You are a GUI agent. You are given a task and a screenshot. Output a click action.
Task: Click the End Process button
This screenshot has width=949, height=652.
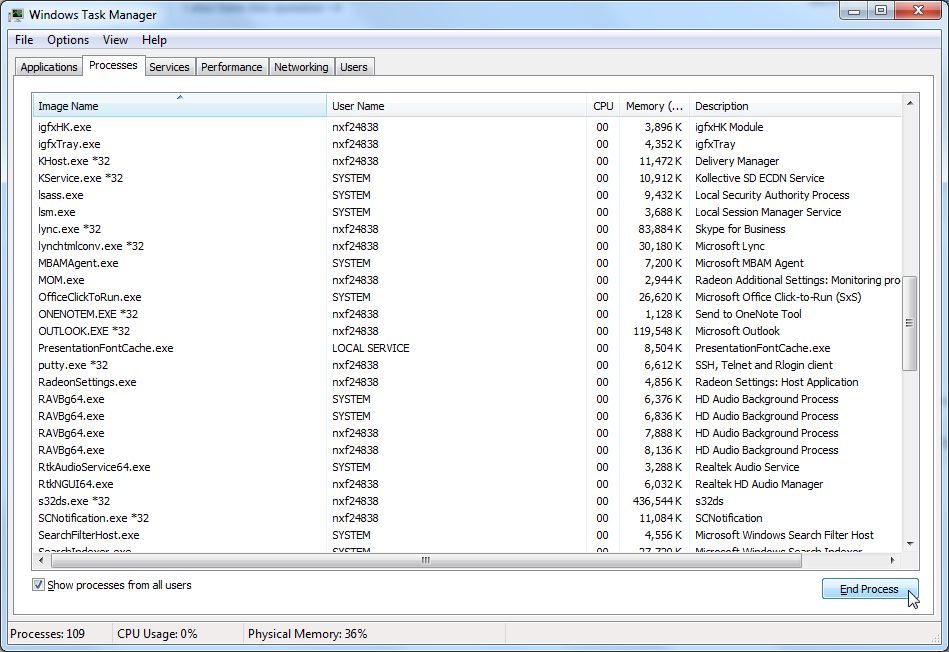pyautogui.click(x=870, y=589)
